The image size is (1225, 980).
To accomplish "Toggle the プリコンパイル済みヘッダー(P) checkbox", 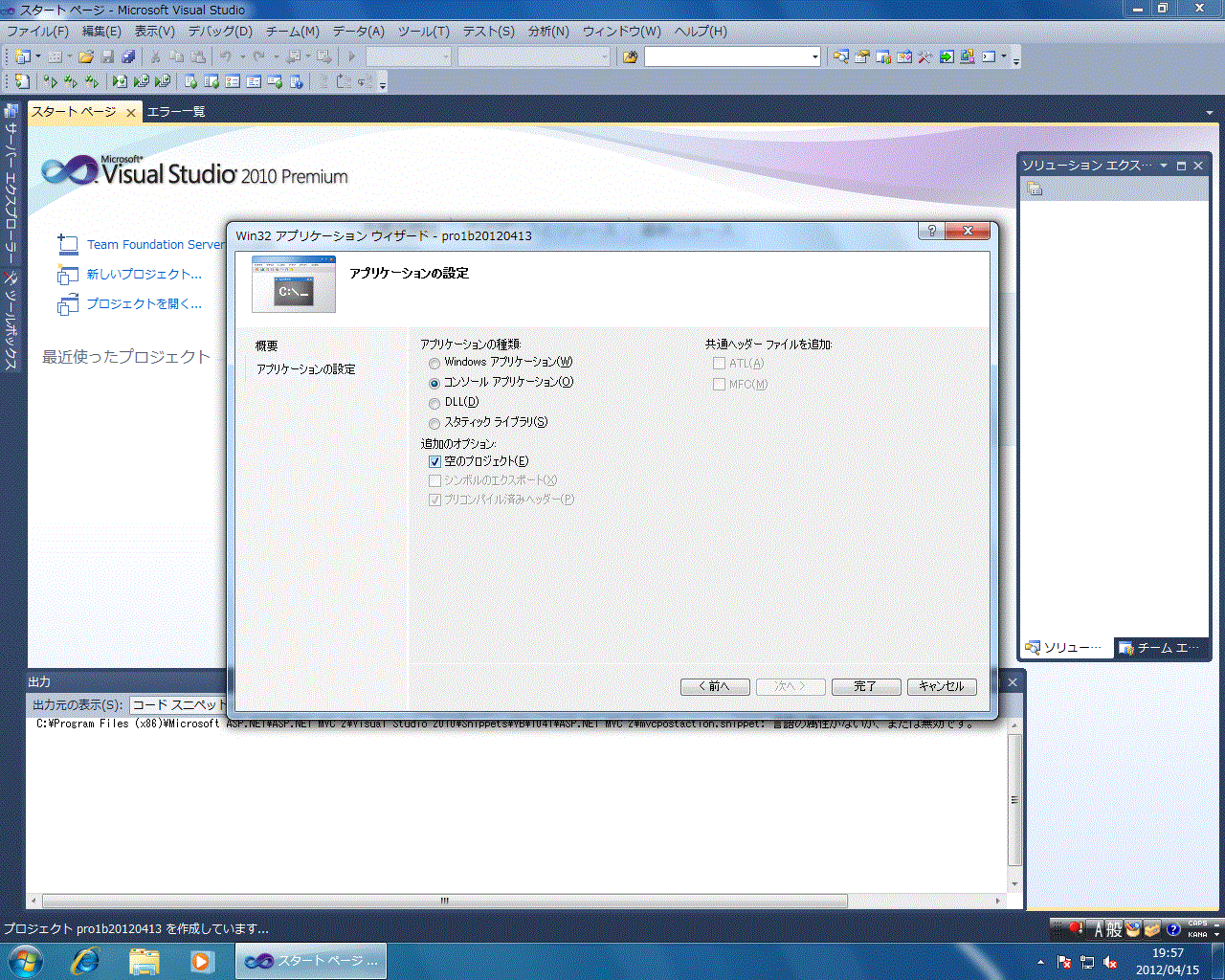I will pos(434,500).
